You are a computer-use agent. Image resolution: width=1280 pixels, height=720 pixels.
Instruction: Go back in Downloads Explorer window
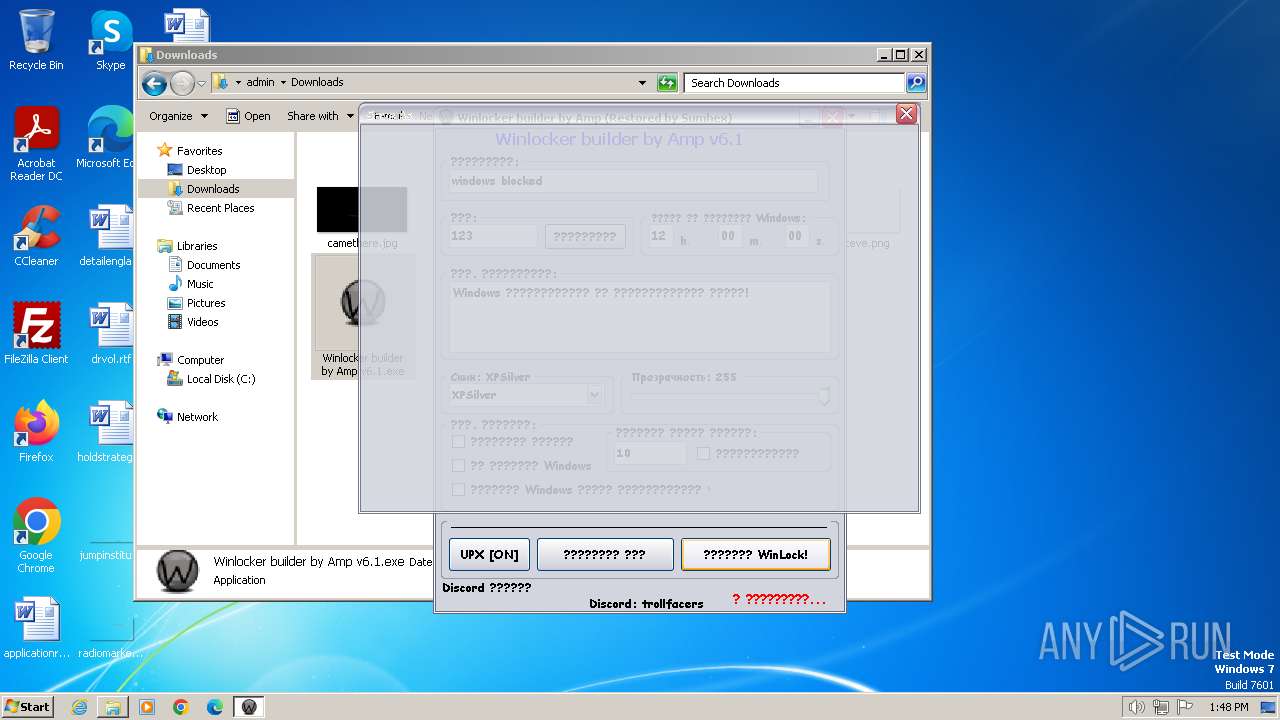point(154,83)
